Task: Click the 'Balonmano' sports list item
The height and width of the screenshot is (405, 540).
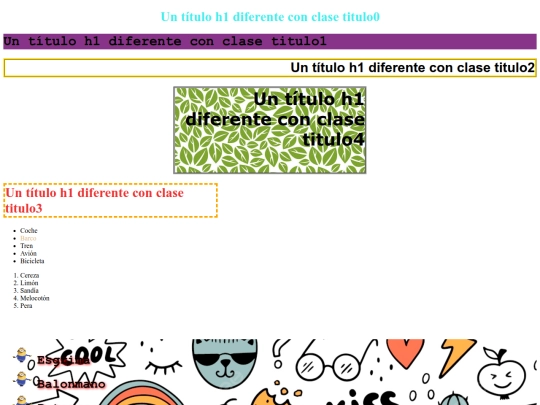Action: (x=71, y=384)
